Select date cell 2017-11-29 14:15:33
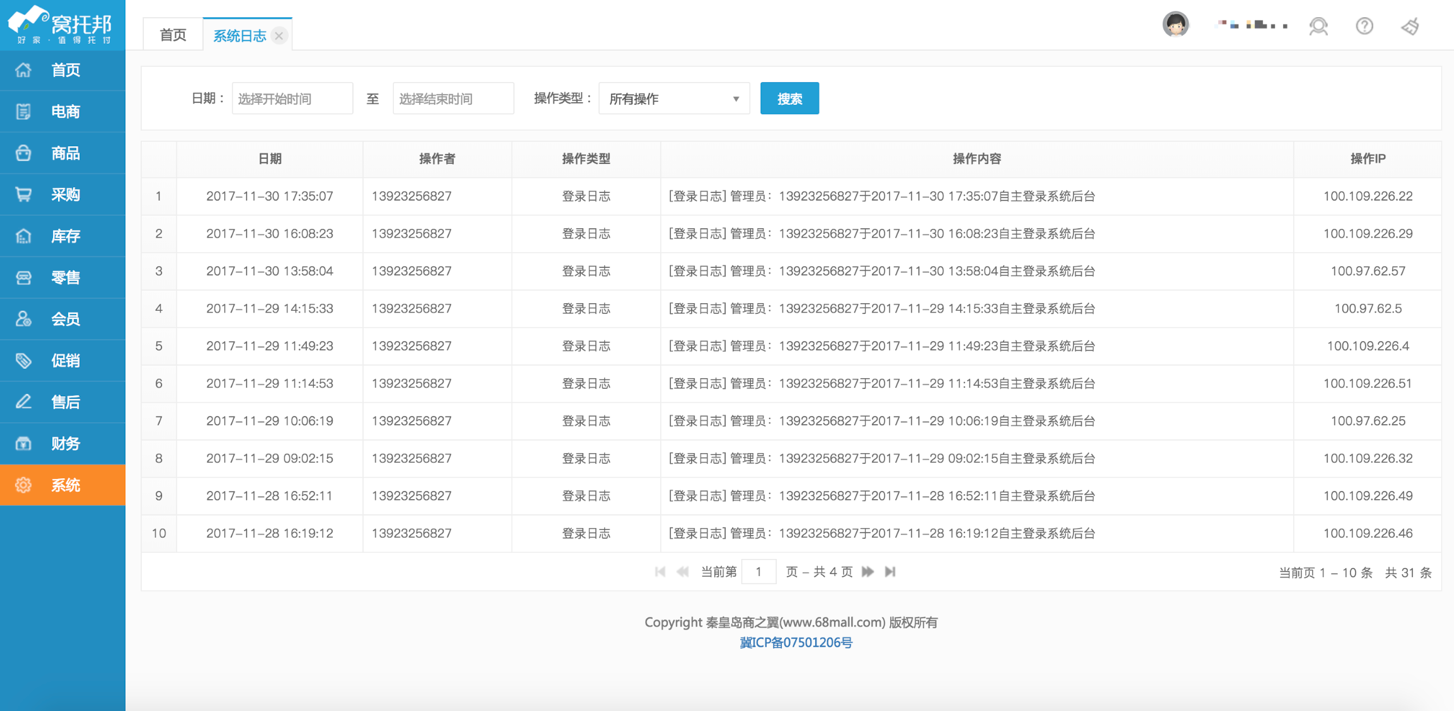This screenshot has height=711, width=1454. click(x=270, y=309)
